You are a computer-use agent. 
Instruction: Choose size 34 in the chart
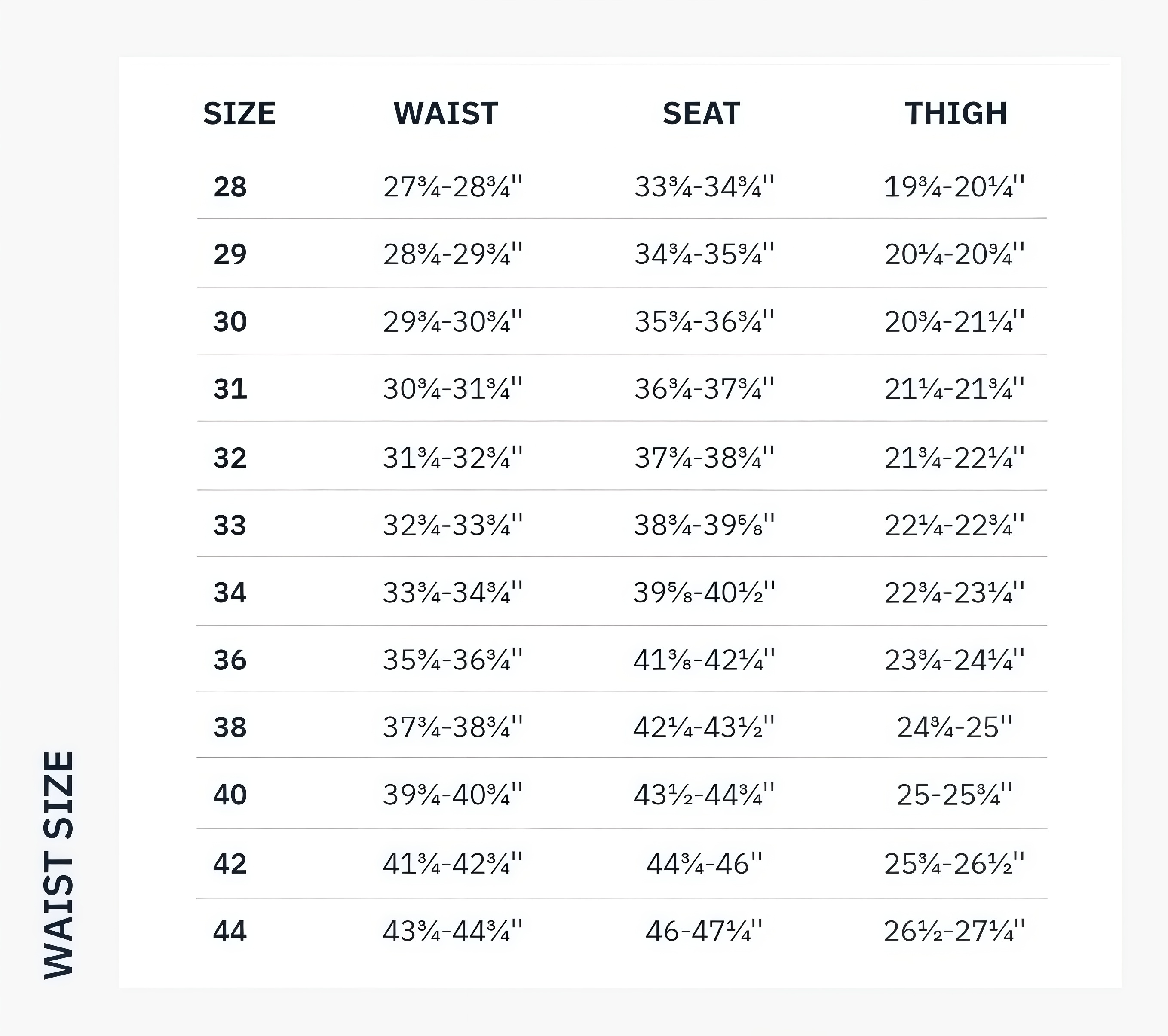230,592
